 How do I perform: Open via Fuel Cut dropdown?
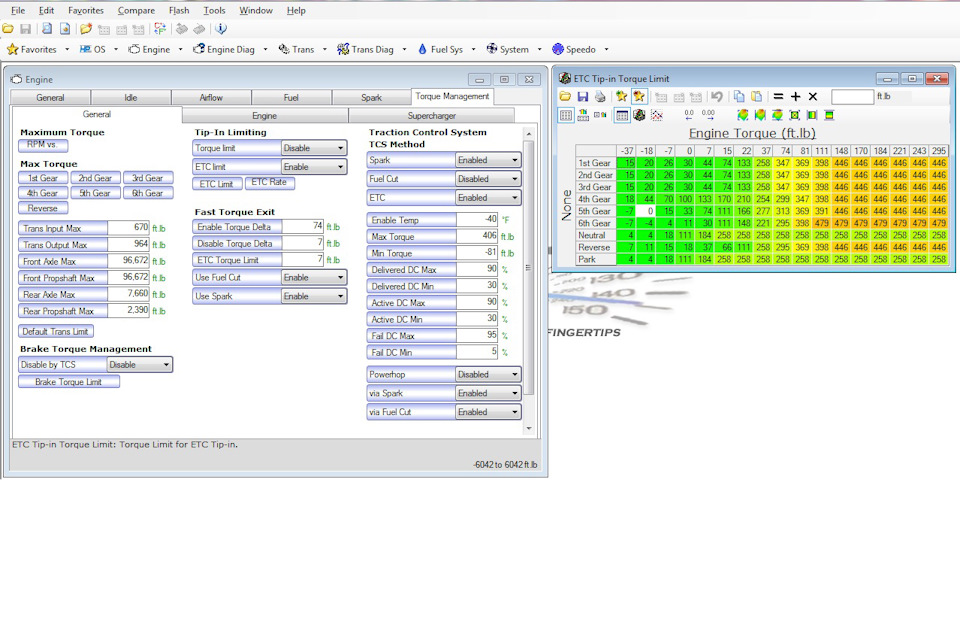[489, 412]
